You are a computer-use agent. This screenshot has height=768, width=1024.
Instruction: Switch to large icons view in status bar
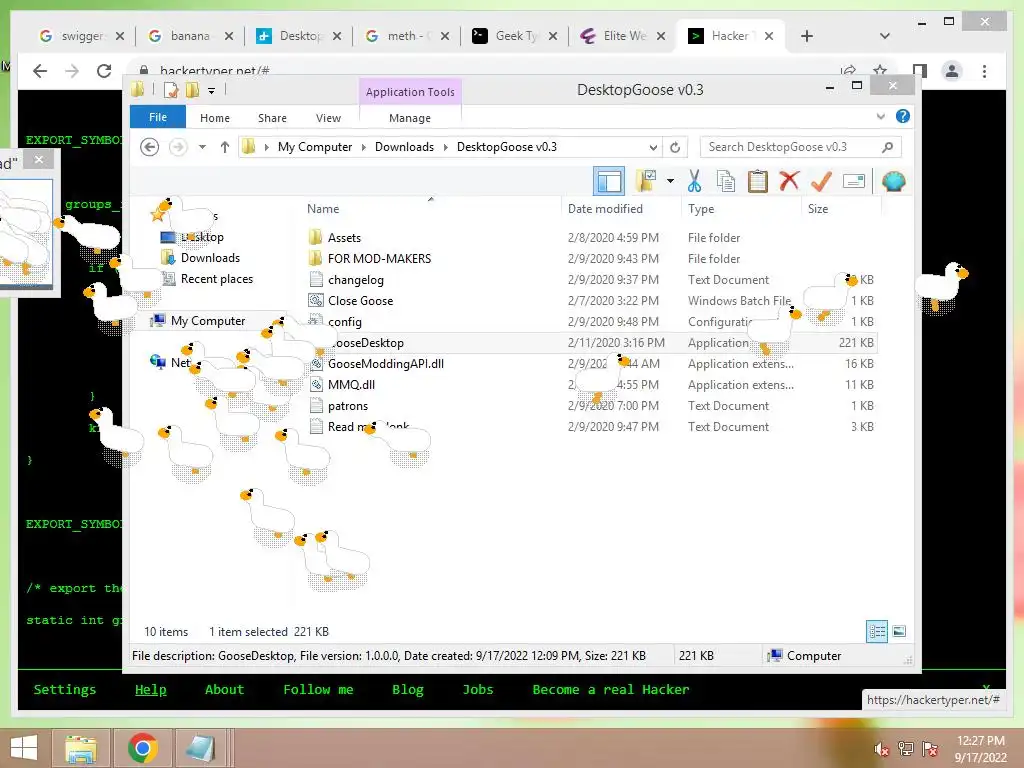point(899,631)
